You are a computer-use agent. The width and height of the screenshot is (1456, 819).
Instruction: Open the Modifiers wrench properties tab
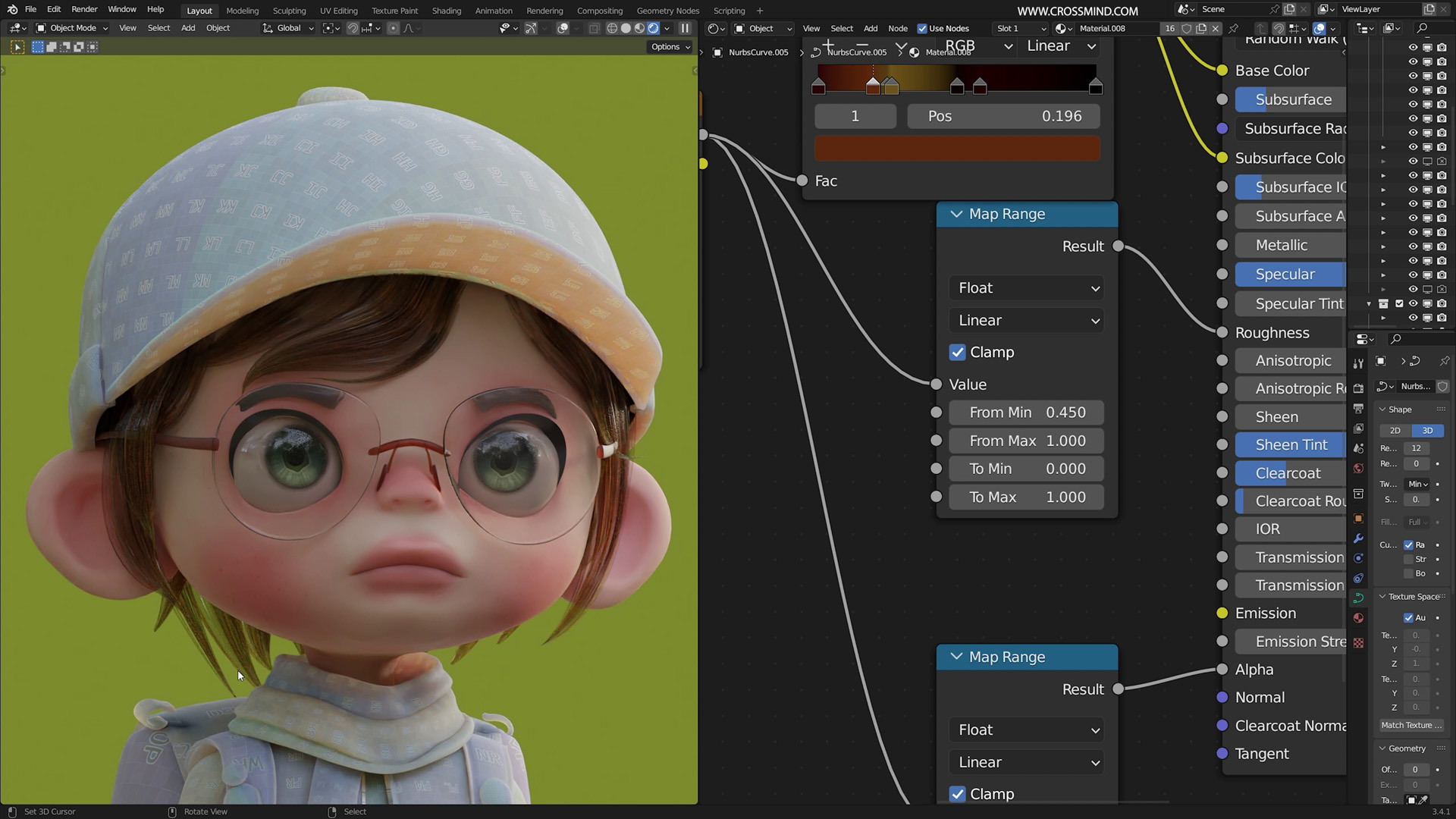coord(1358,538)
